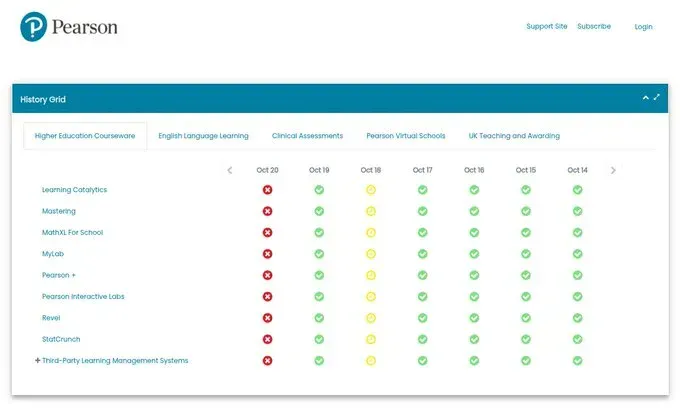Click MathXL For School green icon for Oct 16
This screenshot has width=680, height=413.
474,233
